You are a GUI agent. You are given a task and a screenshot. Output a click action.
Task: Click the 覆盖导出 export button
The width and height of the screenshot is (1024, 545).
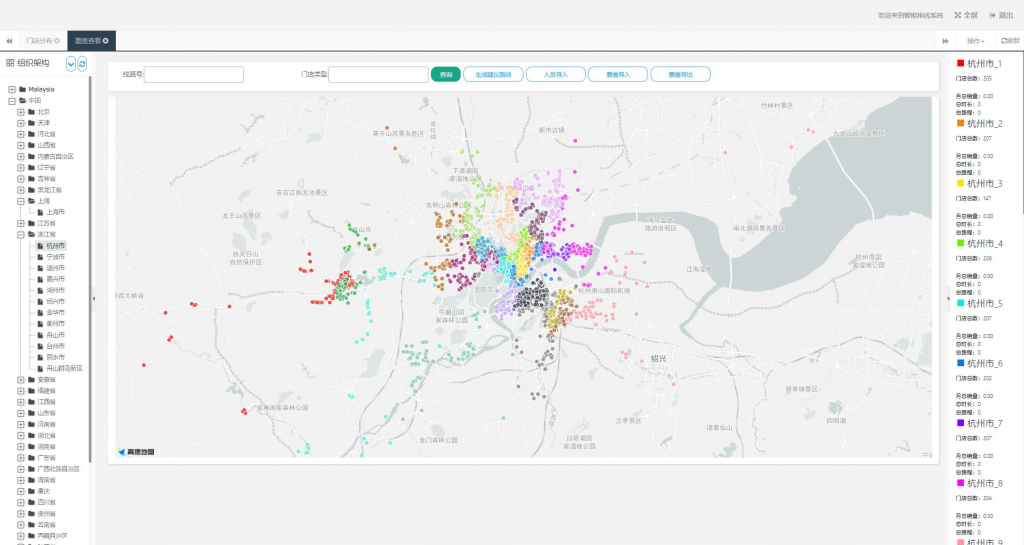click(x=680, y=74)
